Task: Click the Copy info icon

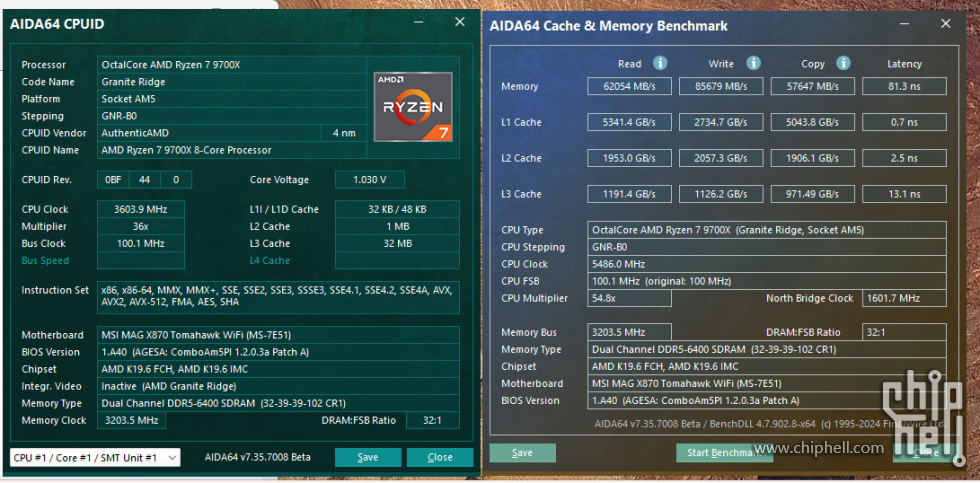Action: tap(843, 63)
